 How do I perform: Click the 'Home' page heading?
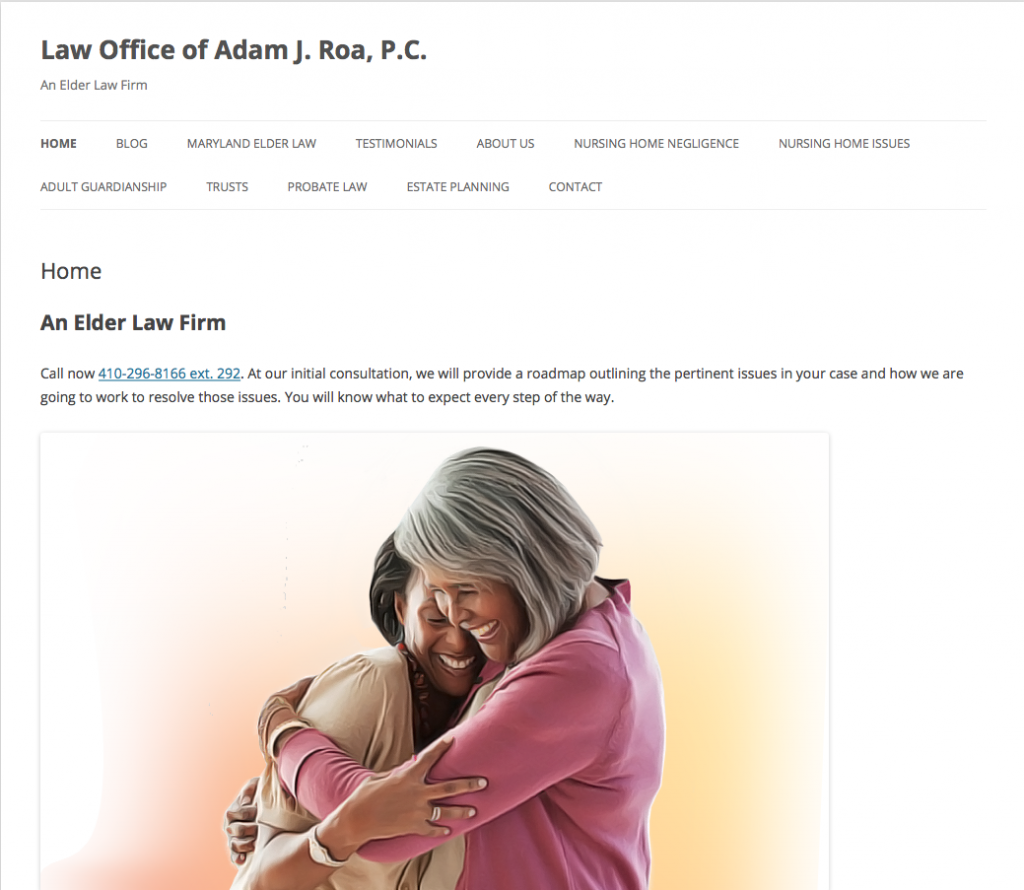[71, 271]
